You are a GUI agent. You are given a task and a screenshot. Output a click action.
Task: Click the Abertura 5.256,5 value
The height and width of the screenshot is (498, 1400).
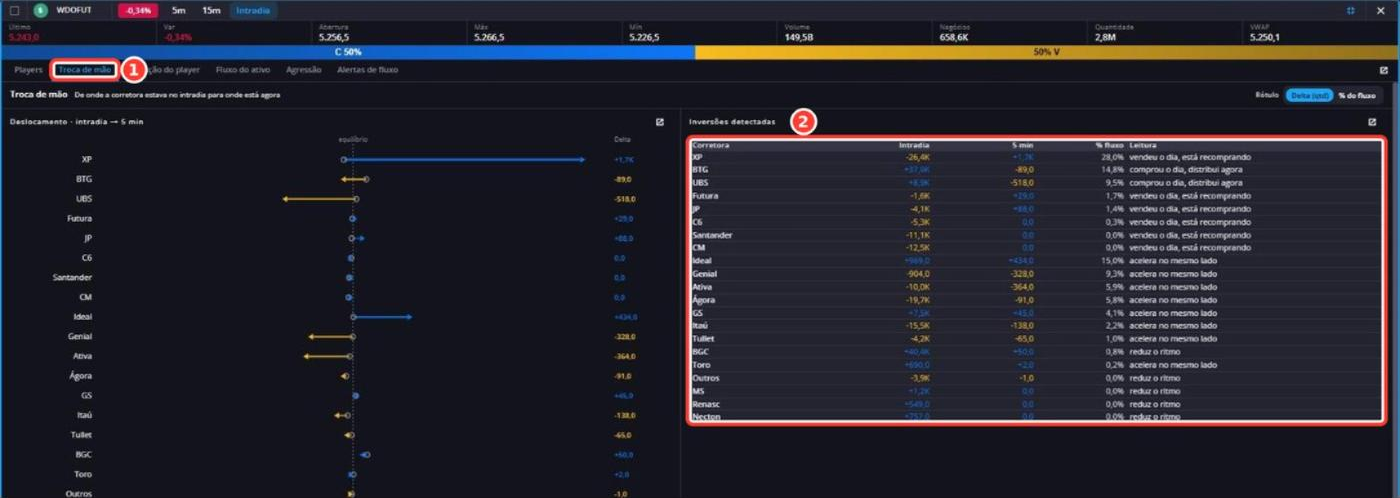pos(336,37)
